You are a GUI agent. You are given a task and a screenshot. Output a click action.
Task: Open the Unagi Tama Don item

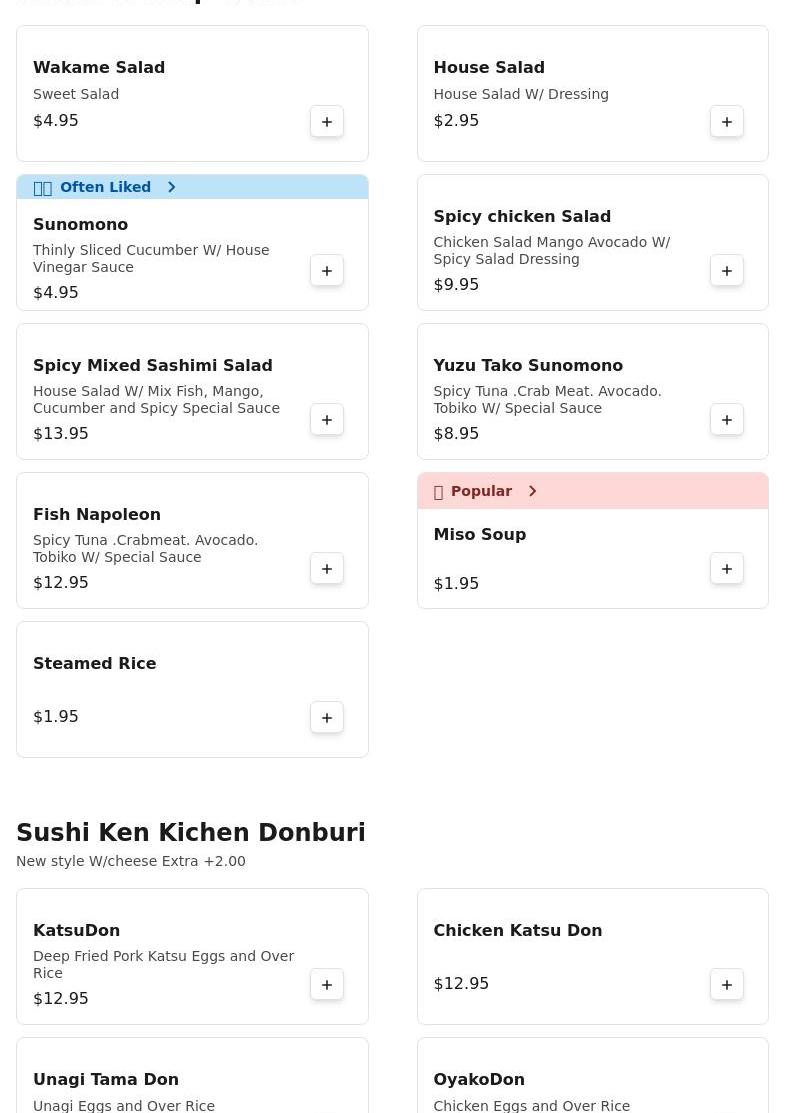point(106,1080)
